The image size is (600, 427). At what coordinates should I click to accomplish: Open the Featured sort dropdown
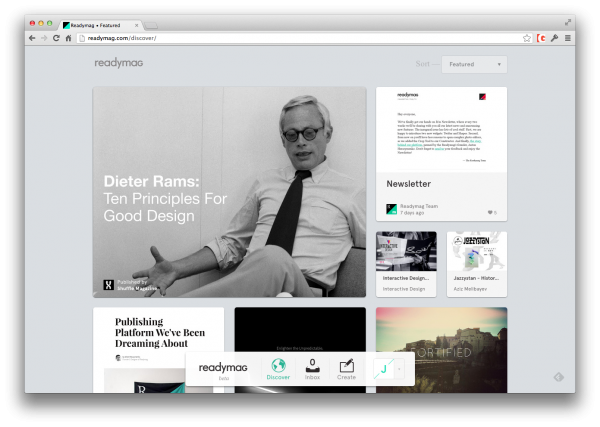pyautogui.click(x=474, y=64)
